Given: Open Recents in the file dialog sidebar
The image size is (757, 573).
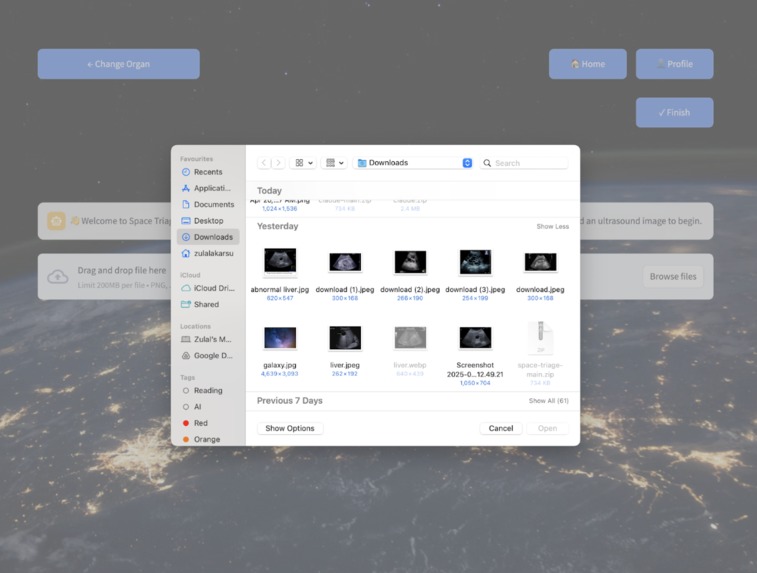Looking at the screenshot, I should (x=208, y=172).
